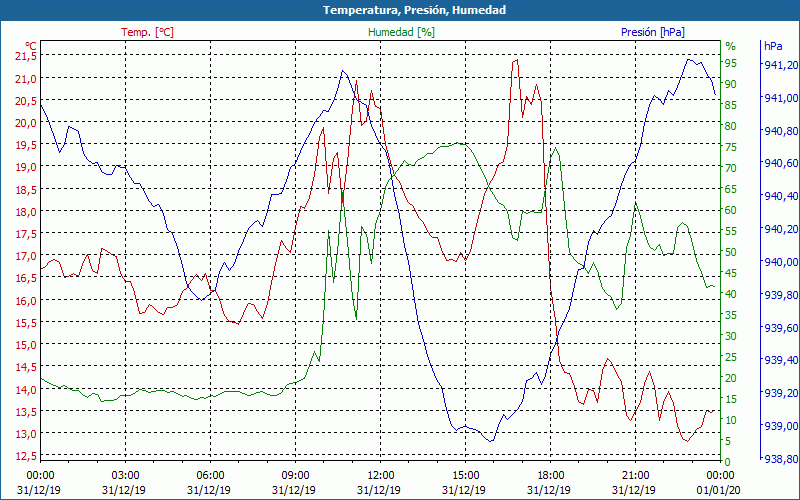Click the blue 'hPa' unit atop pressure axis
The height and width of the screenshot is (500, 800).
click(x=773, y=46)
